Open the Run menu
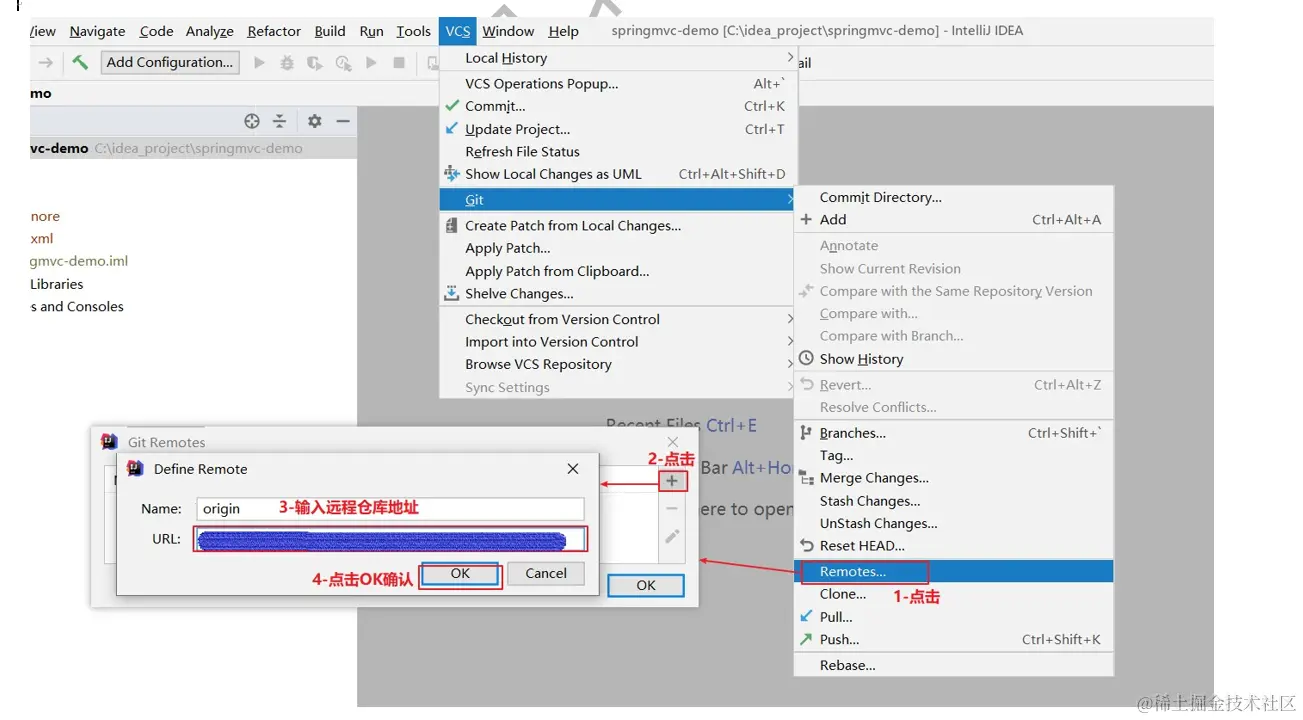1303x720 pixels. point(372,31)
